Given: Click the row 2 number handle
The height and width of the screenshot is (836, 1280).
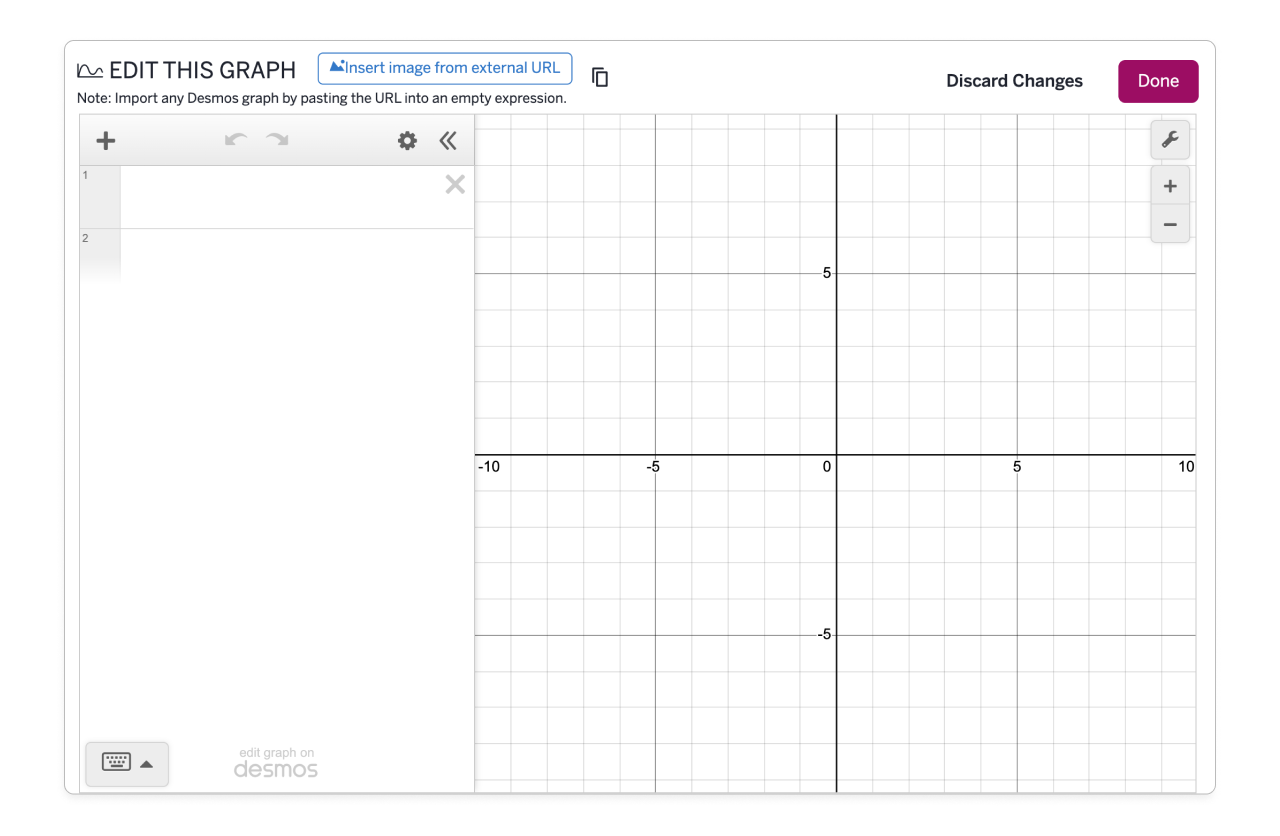Looking at the screenshot, I should (x=100, y=256).
